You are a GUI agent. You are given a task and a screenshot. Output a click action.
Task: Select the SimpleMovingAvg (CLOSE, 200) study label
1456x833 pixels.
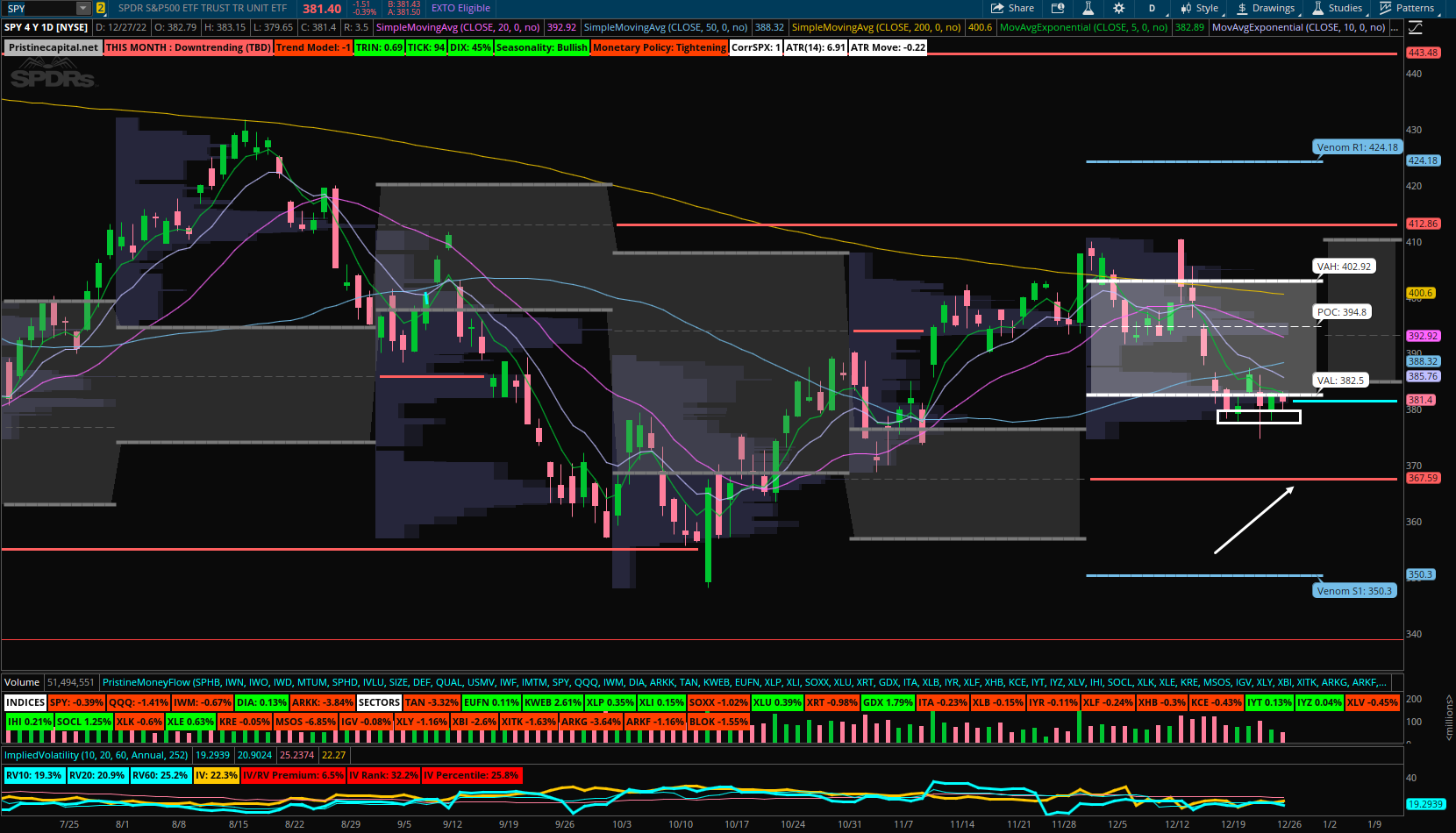point(876,27)
